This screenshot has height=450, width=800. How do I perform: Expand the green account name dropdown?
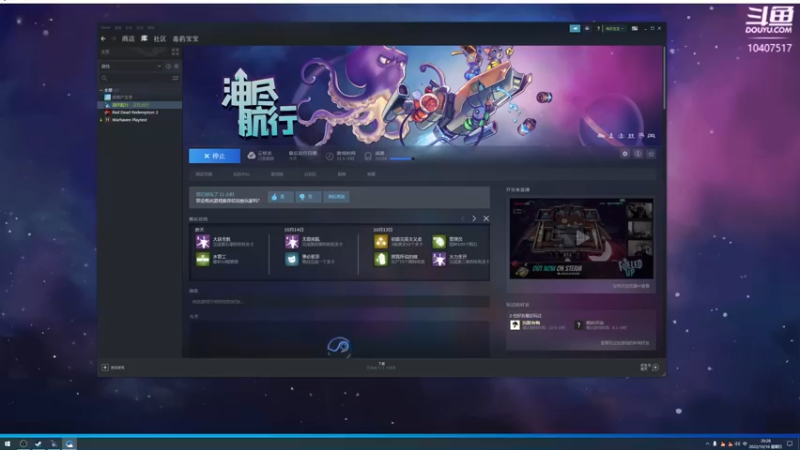[614, 29]
